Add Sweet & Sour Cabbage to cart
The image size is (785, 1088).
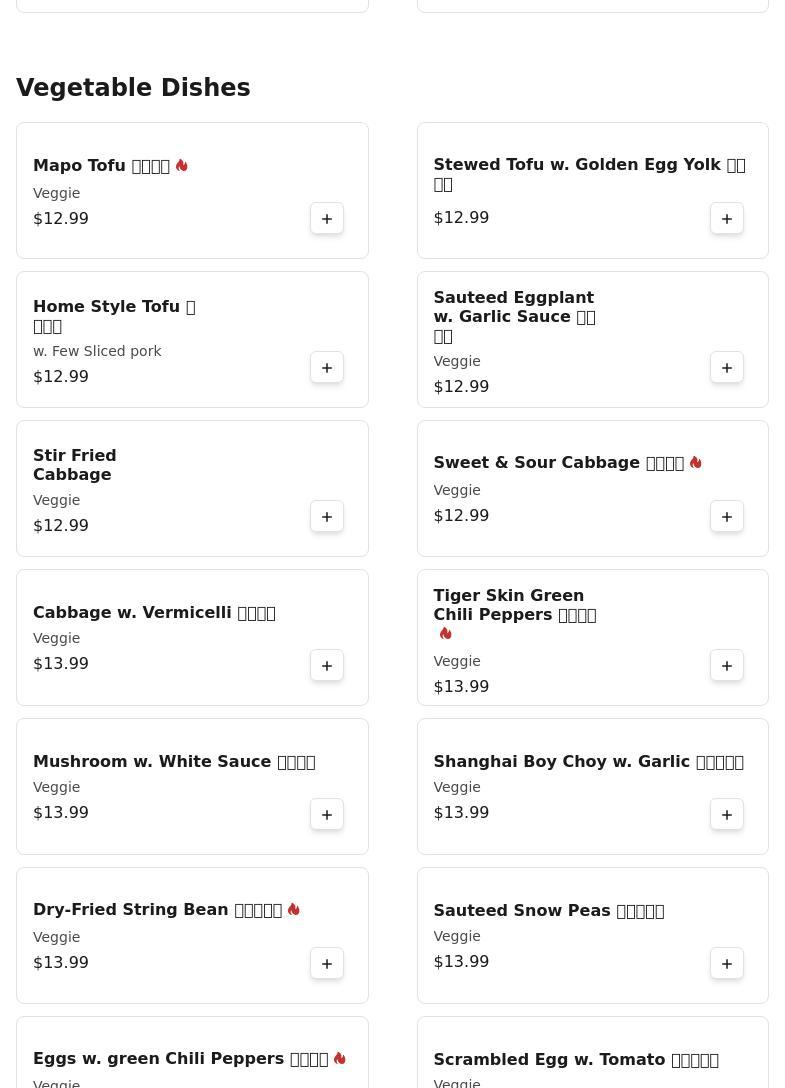(727, 517)
